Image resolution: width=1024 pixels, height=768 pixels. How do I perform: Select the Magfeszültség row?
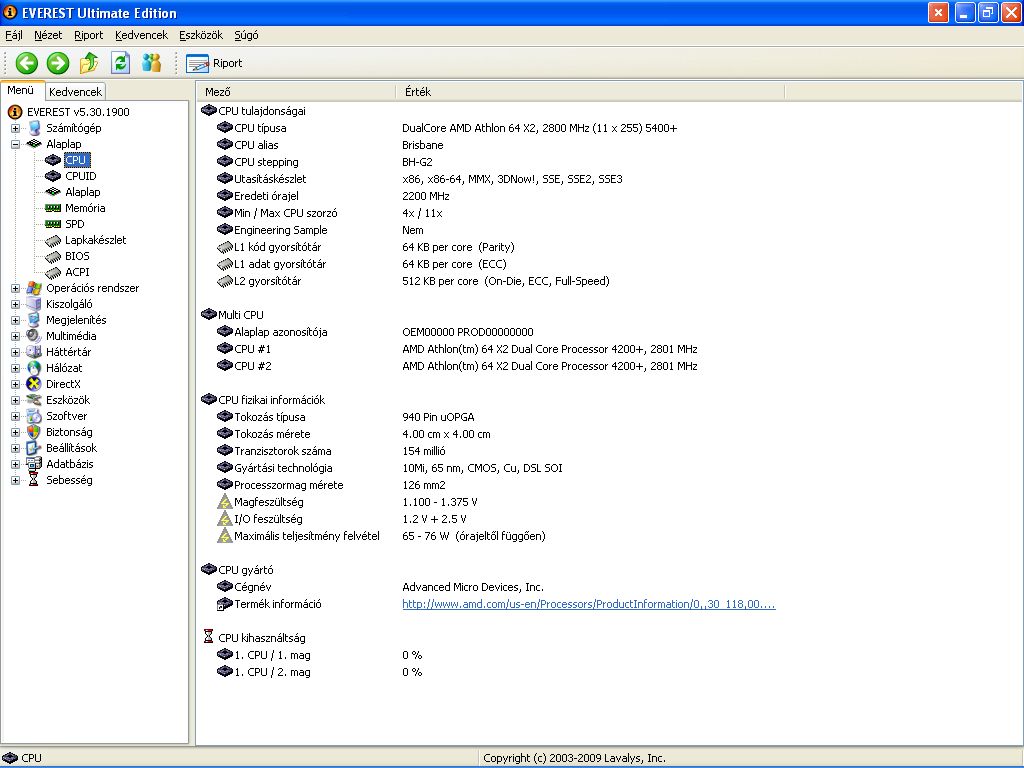pyautogui.click(x=347, y=502)
